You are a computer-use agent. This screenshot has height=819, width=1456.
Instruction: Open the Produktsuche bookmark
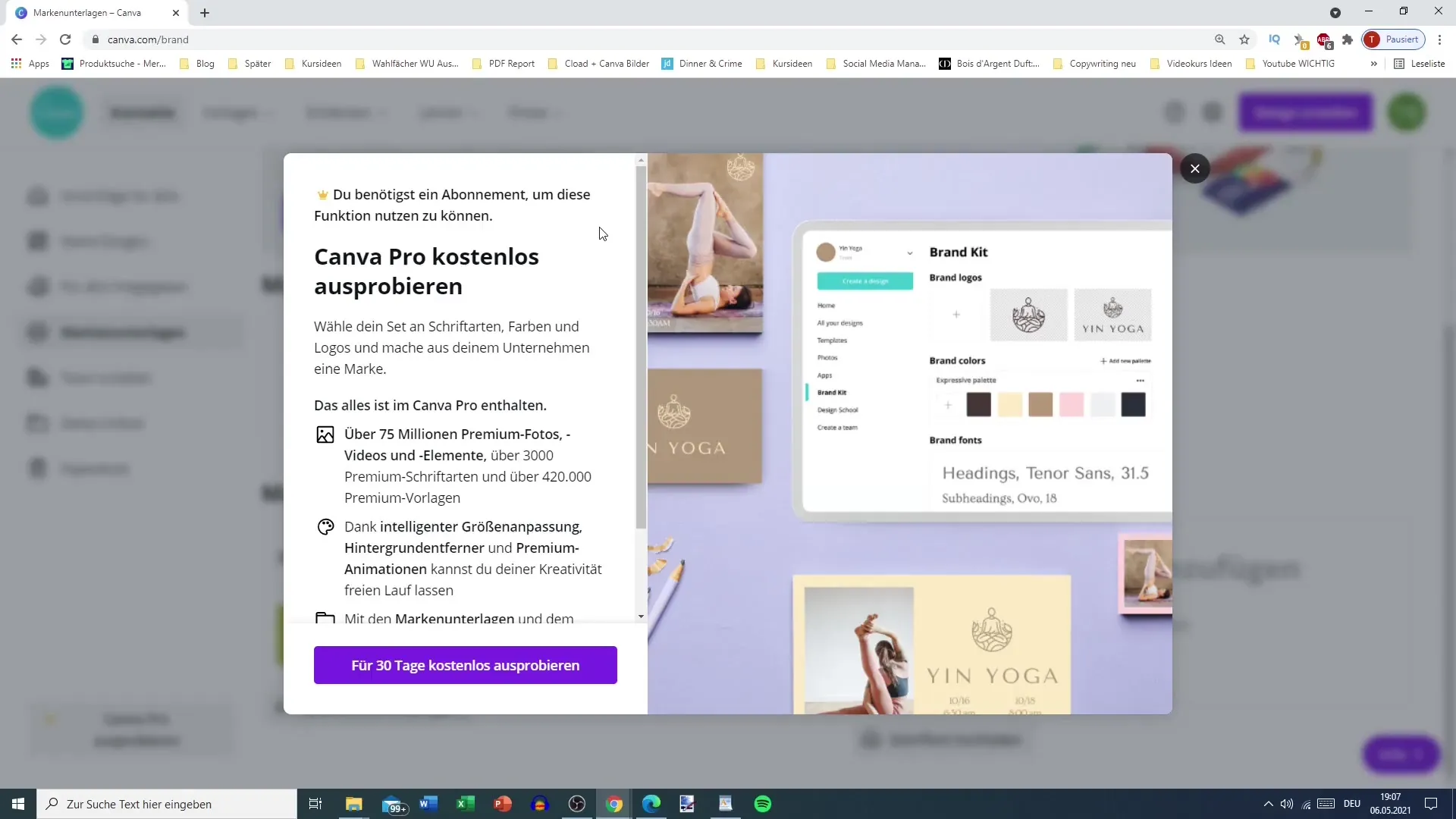tap(114, 64)
